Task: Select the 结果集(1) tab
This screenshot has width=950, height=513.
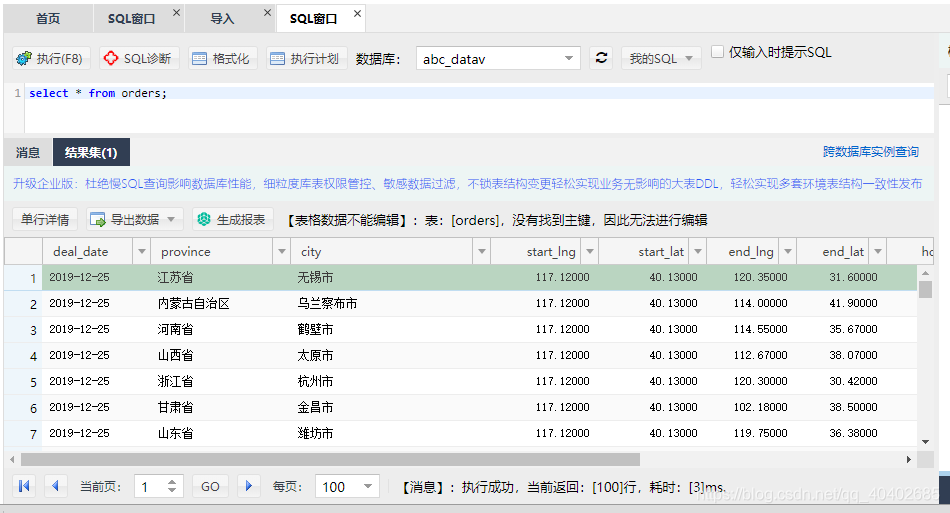Action: [91, 153]
